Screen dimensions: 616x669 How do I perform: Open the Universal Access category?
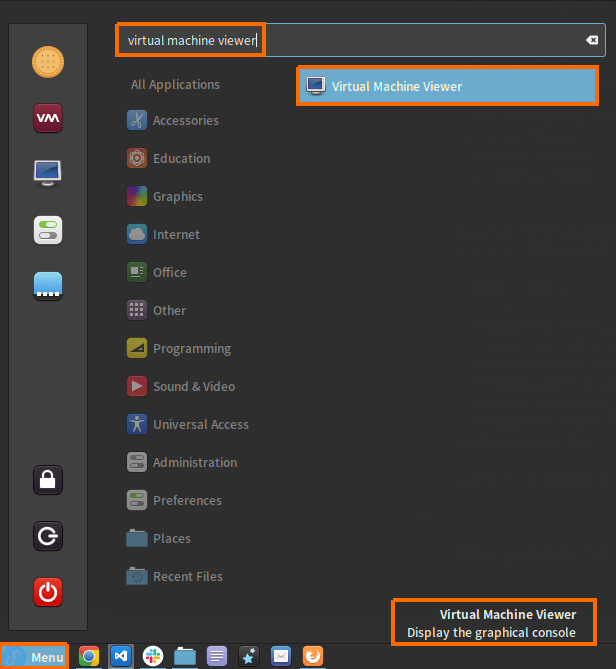[x=188, y=424]
